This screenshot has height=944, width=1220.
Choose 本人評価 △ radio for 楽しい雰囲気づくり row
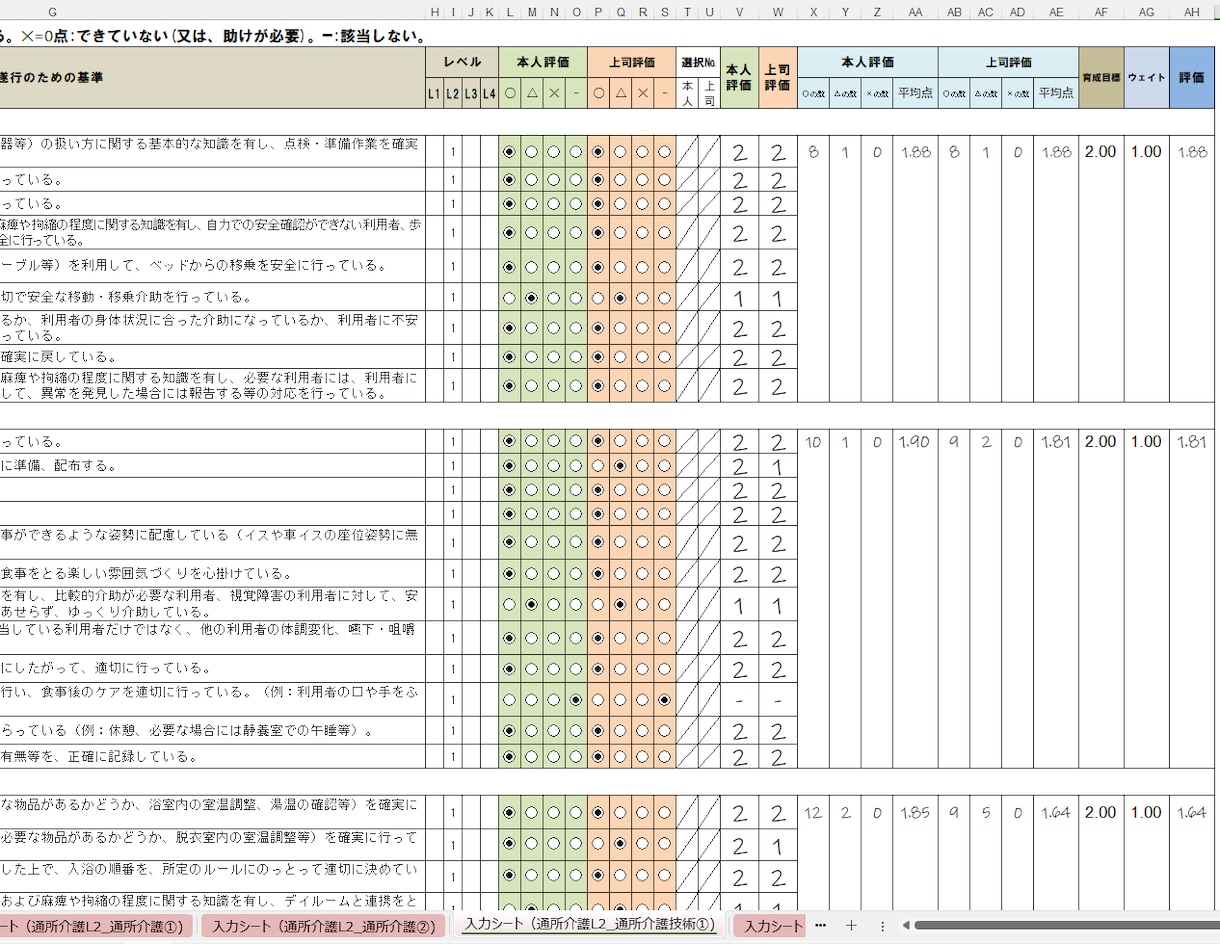(x=532, y=574)
